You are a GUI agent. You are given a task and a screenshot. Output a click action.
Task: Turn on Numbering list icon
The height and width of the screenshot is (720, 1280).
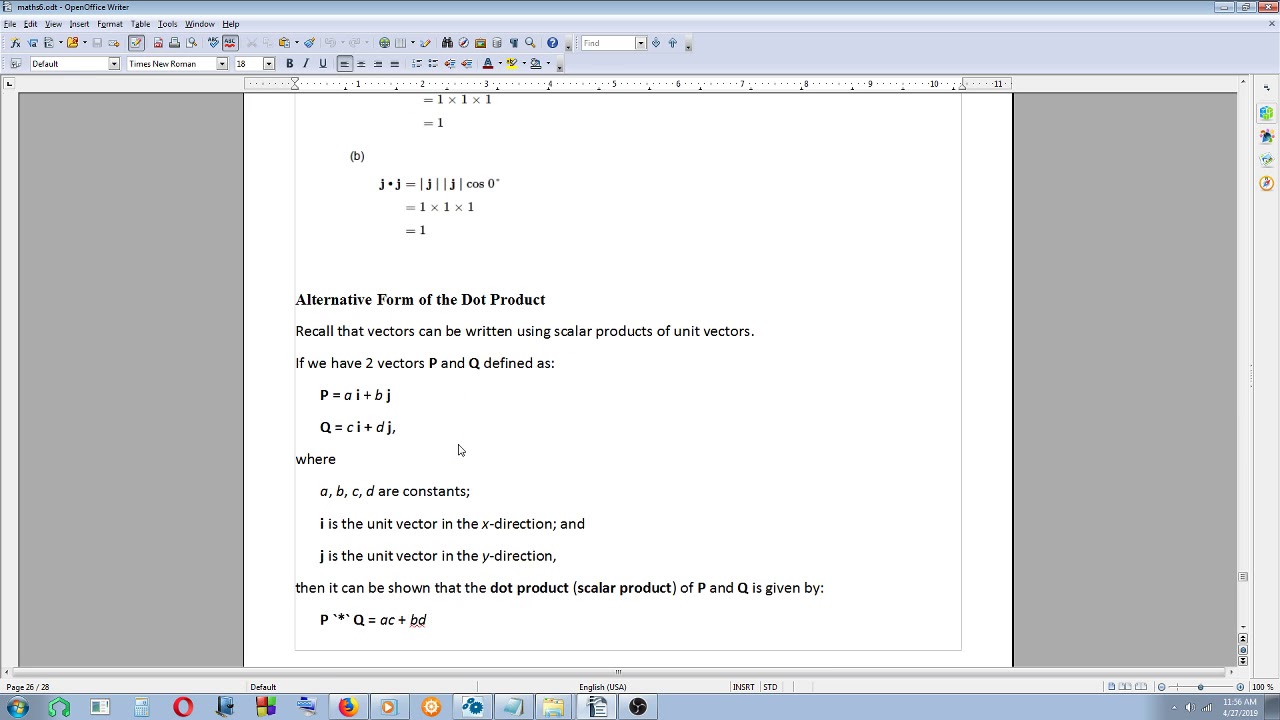pyautogui.click(x=417, y=64)
